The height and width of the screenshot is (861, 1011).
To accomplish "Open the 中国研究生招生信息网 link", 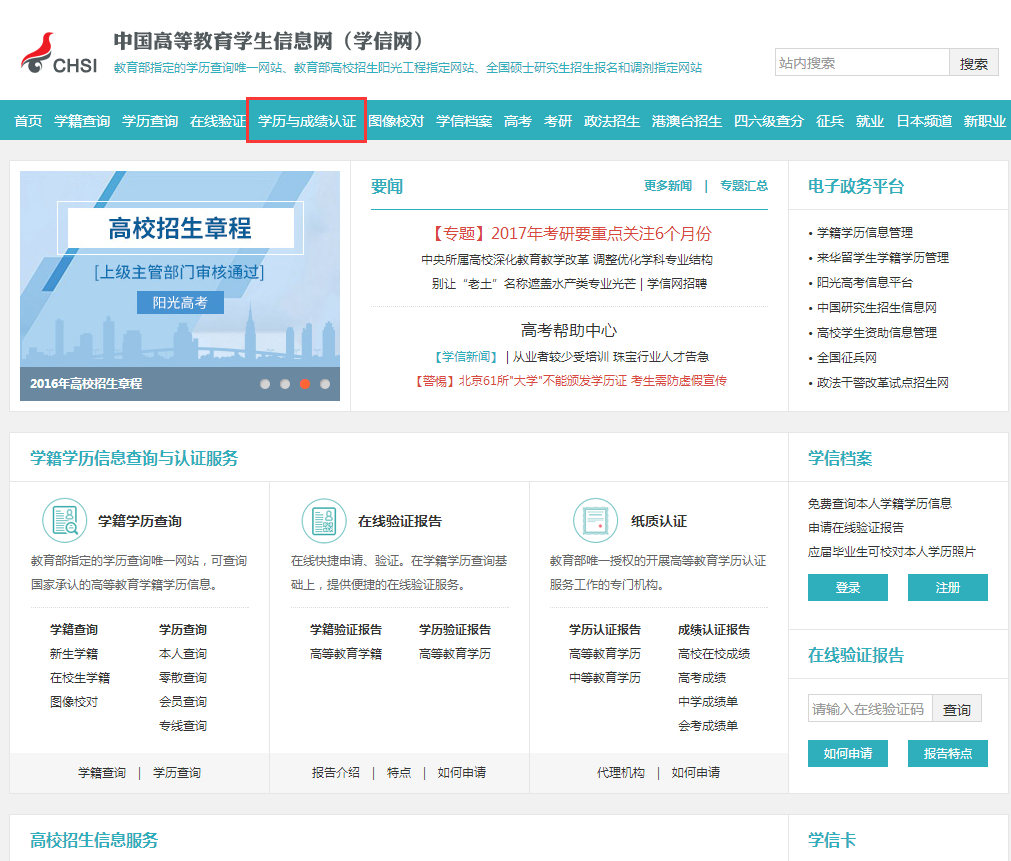I will click(877, 308).
